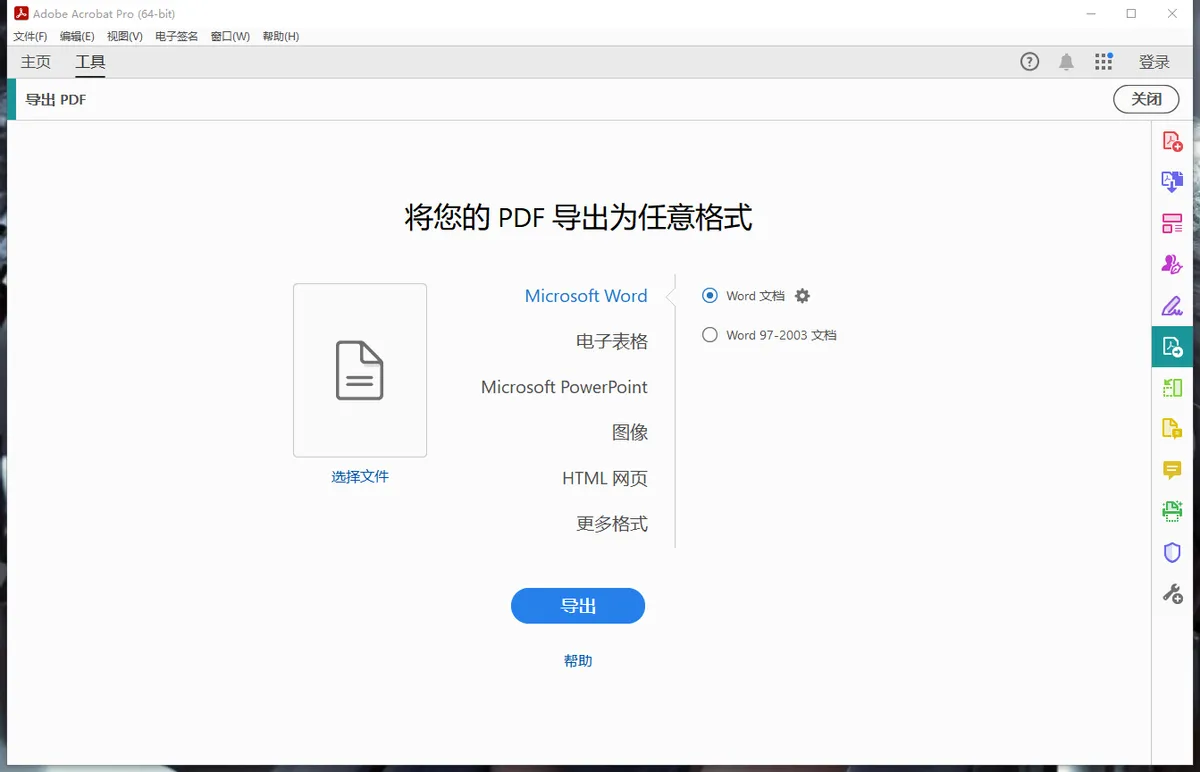Open the Organize Pages sidebar icon

click(x=1172, y=223)
